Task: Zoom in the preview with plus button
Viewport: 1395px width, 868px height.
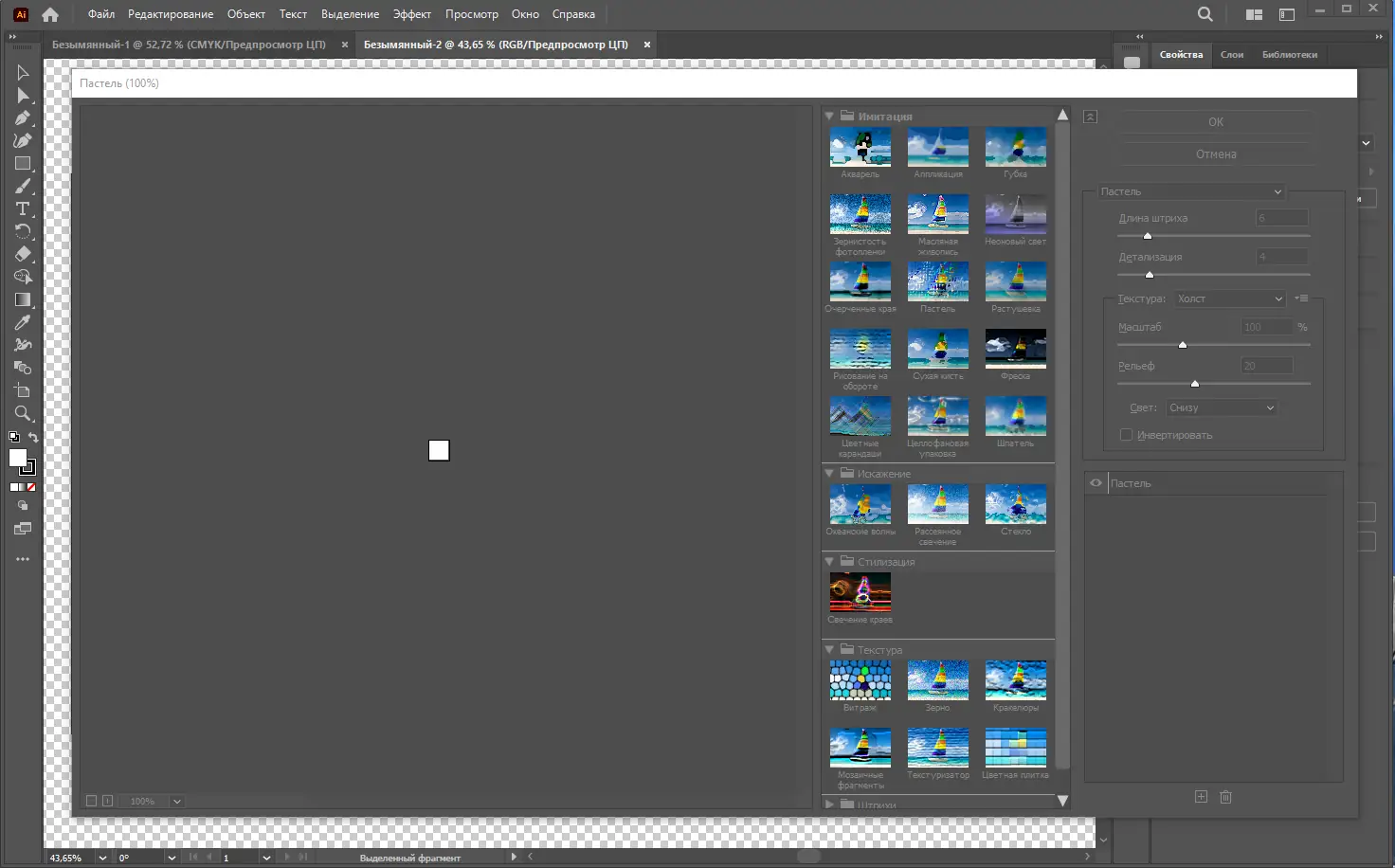Action: (x=107, y=802)
